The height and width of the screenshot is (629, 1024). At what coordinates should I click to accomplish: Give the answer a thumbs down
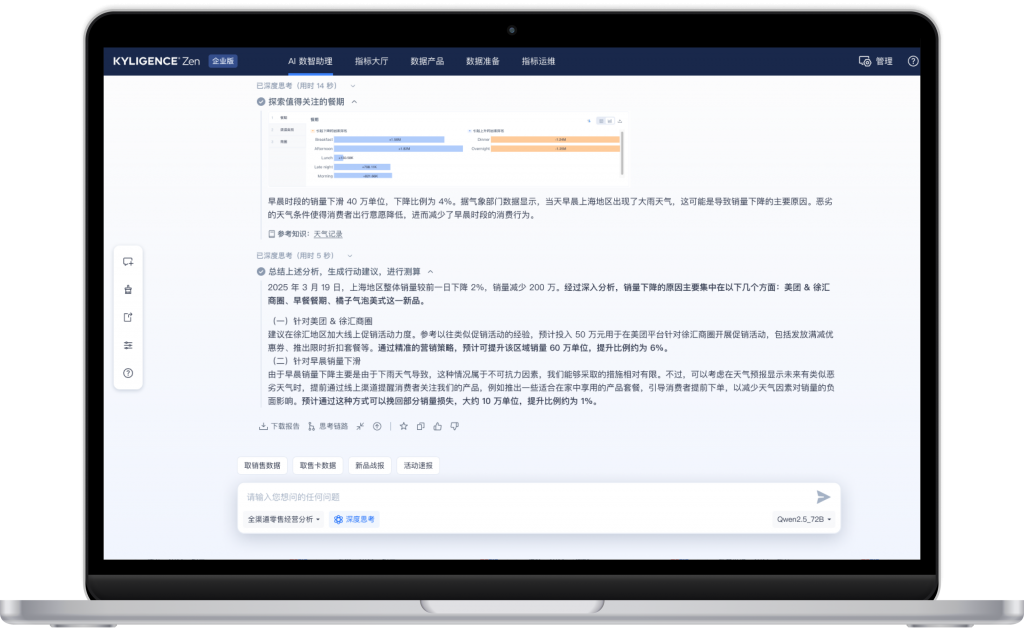pyautogui.click(x=455, y=427)
